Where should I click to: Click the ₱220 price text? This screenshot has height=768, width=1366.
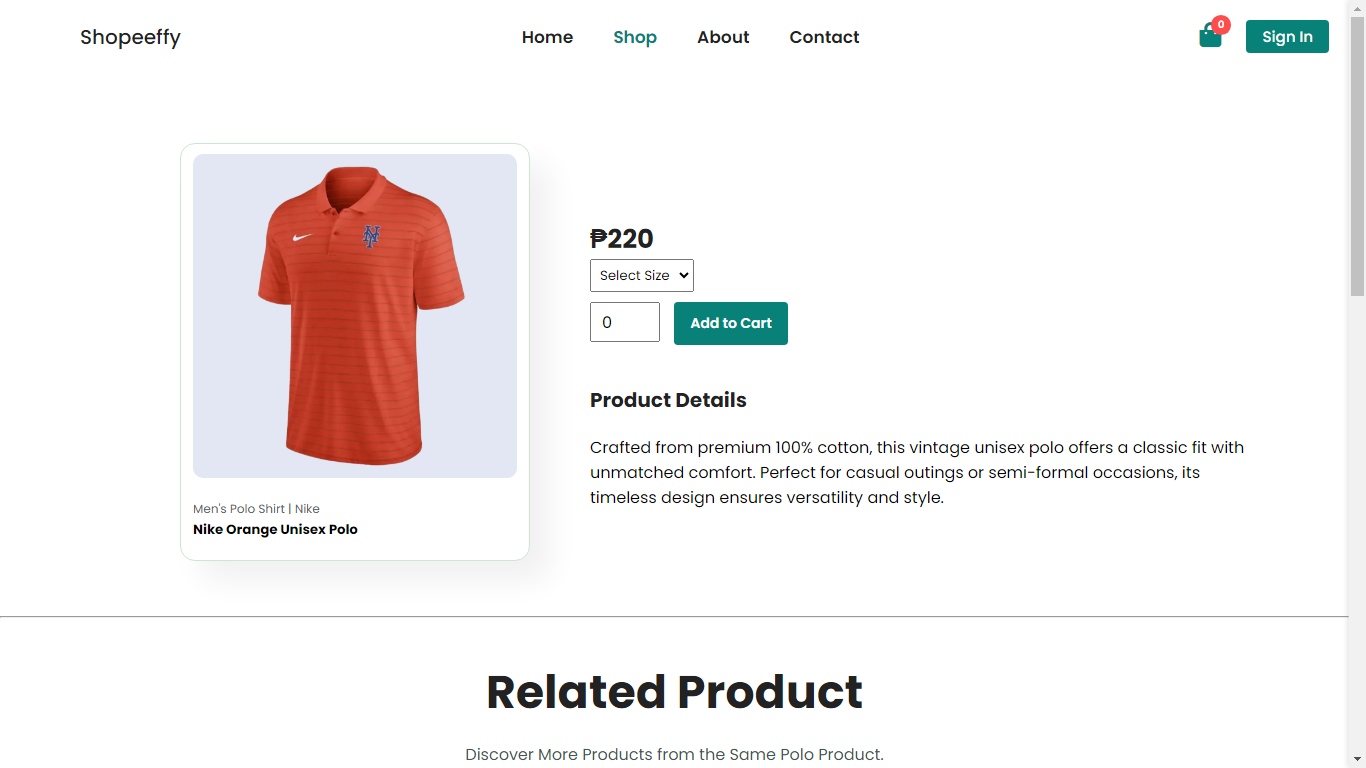[x=622, y=239]
